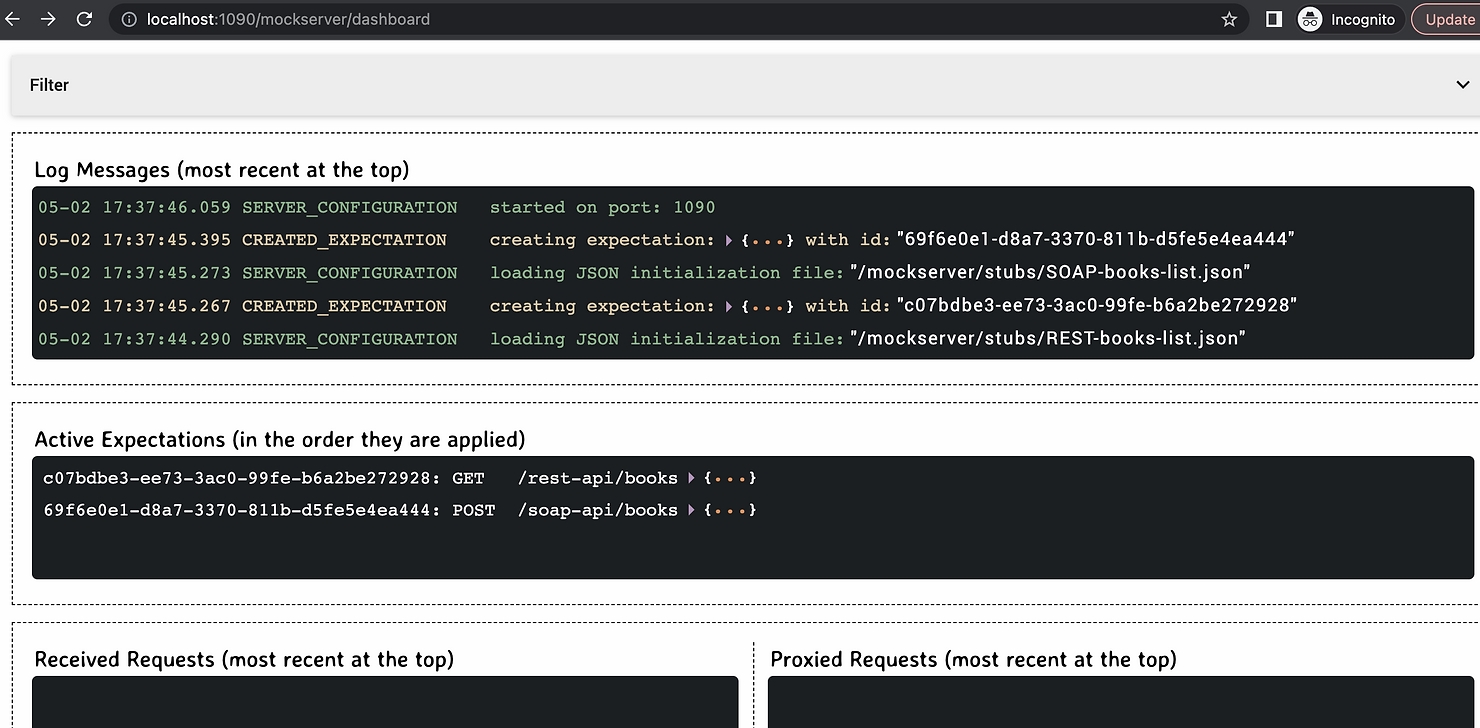Expand POST /soap-api/books expectation details
The width and height of the screenshot is (1480, 728).
[x=692, y=511]
